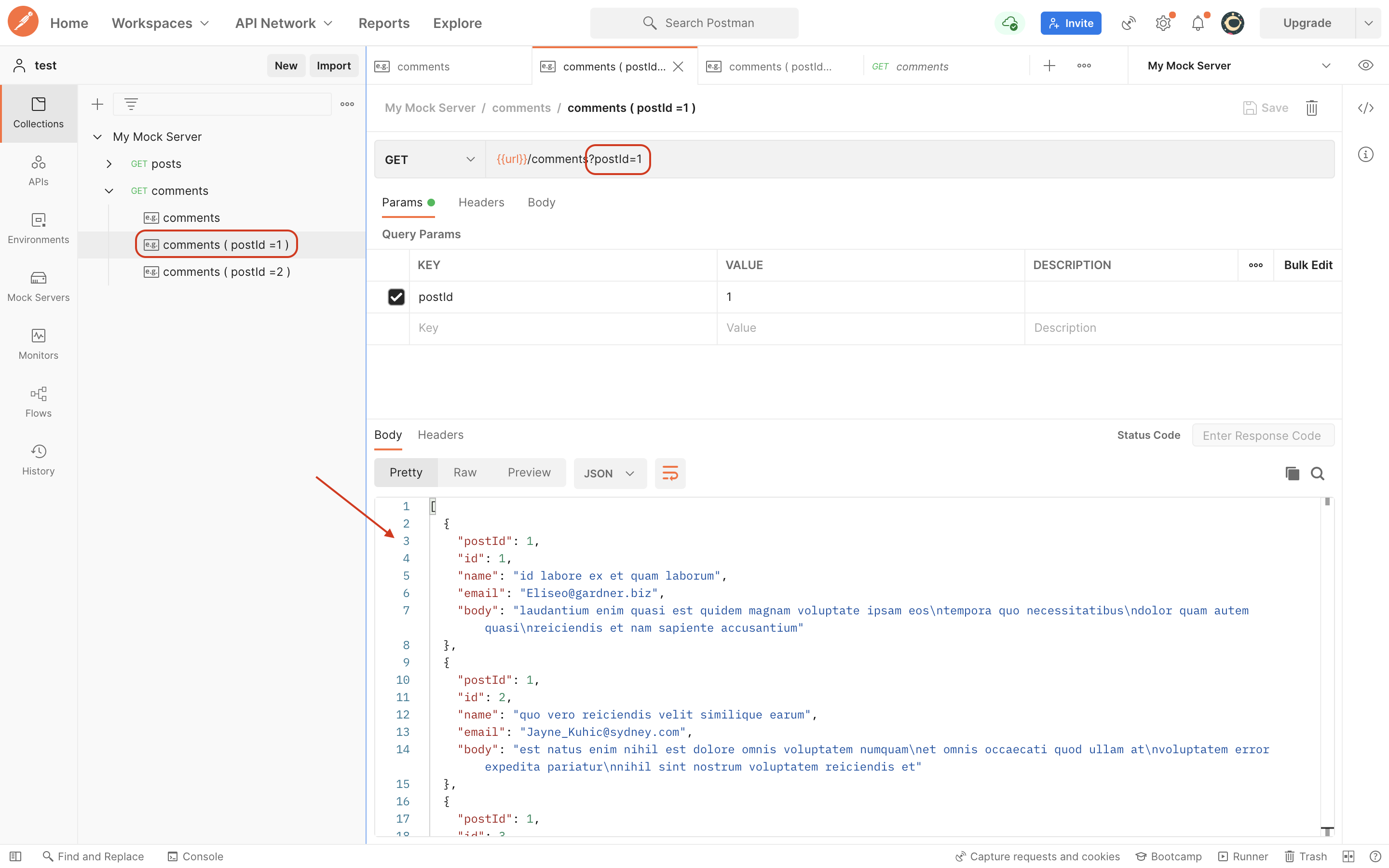This screenshot has width=1389, height=868.
Task: Toggle line wrap in the response body
Action: point(670,474)
